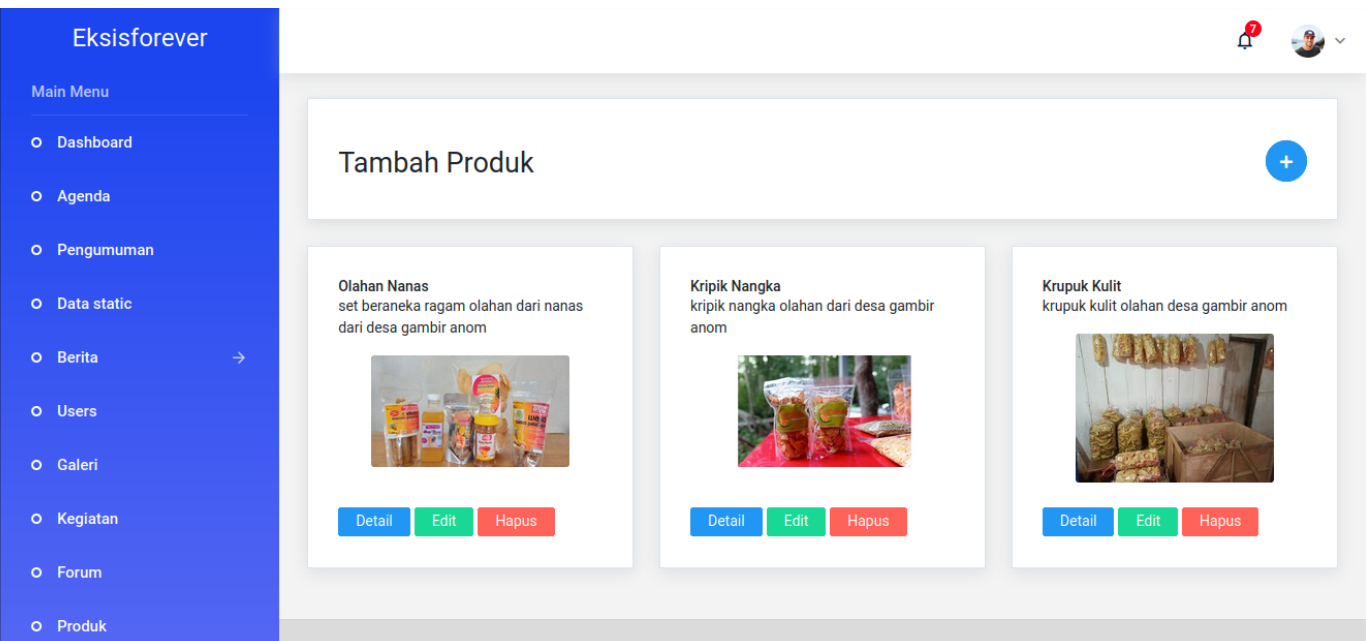
Task: Go to Pengumuman in sidebar
Action: pos(105,250)
